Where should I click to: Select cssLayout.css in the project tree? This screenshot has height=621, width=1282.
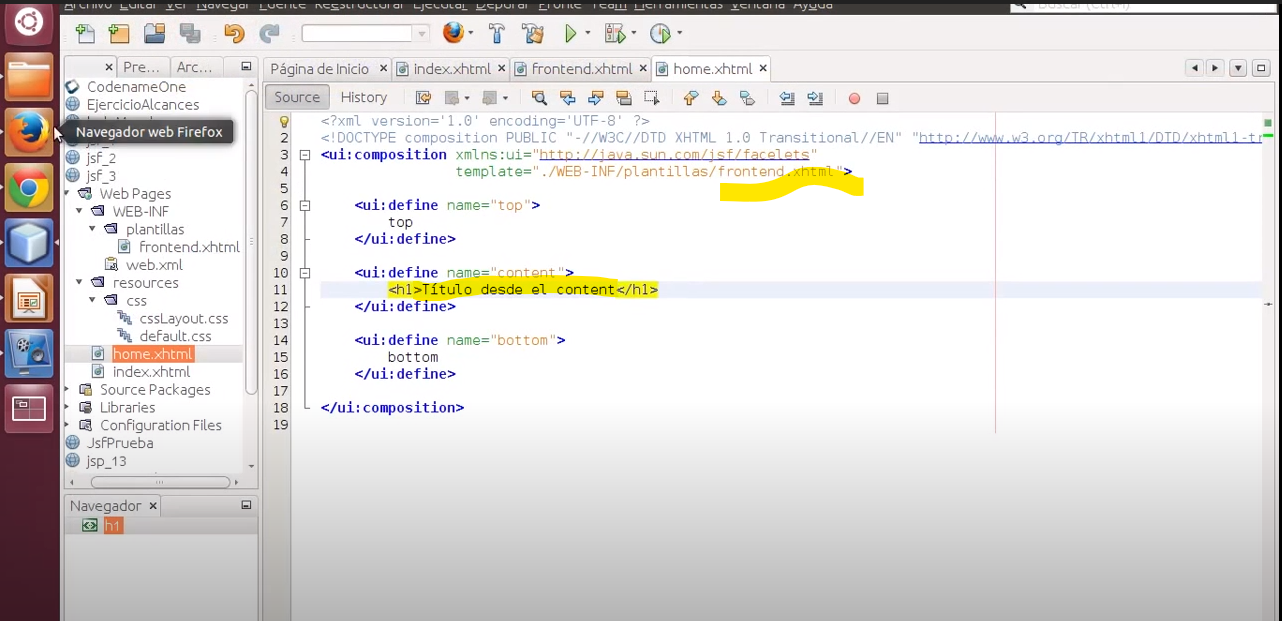[x=184, y=318]
